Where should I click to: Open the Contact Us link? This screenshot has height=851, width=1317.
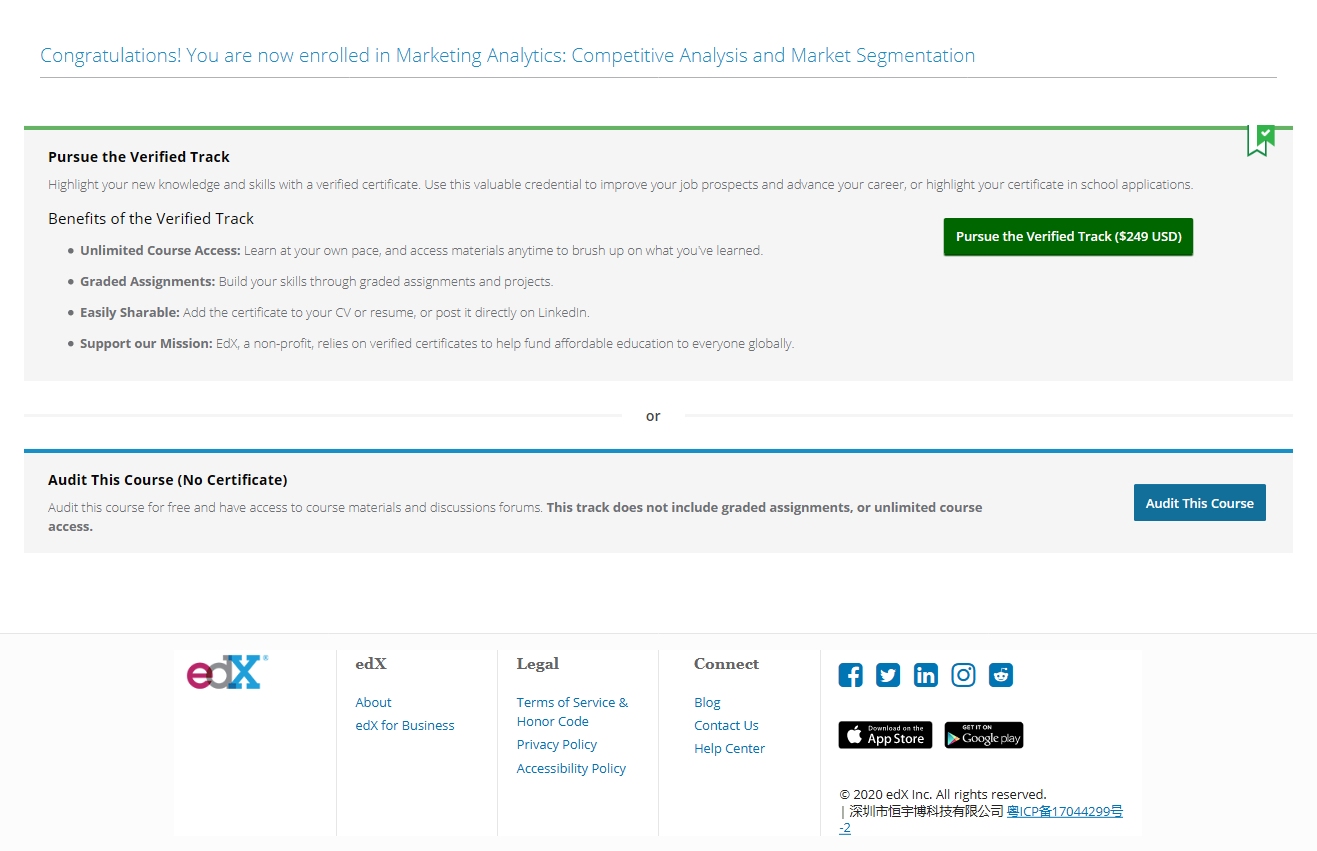coord(726,725)
